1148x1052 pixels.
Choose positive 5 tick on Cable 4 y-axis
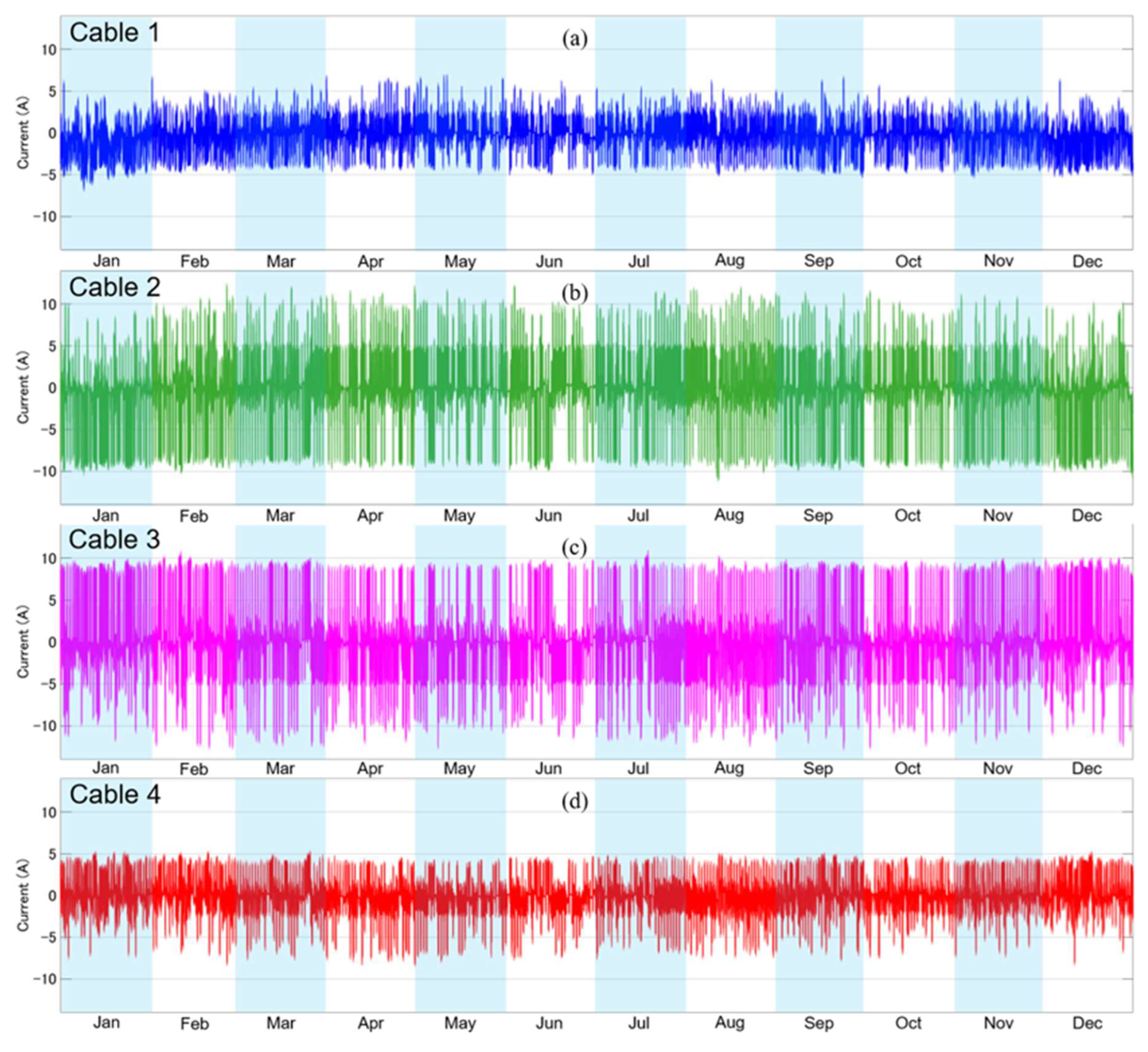click(52, 854)
